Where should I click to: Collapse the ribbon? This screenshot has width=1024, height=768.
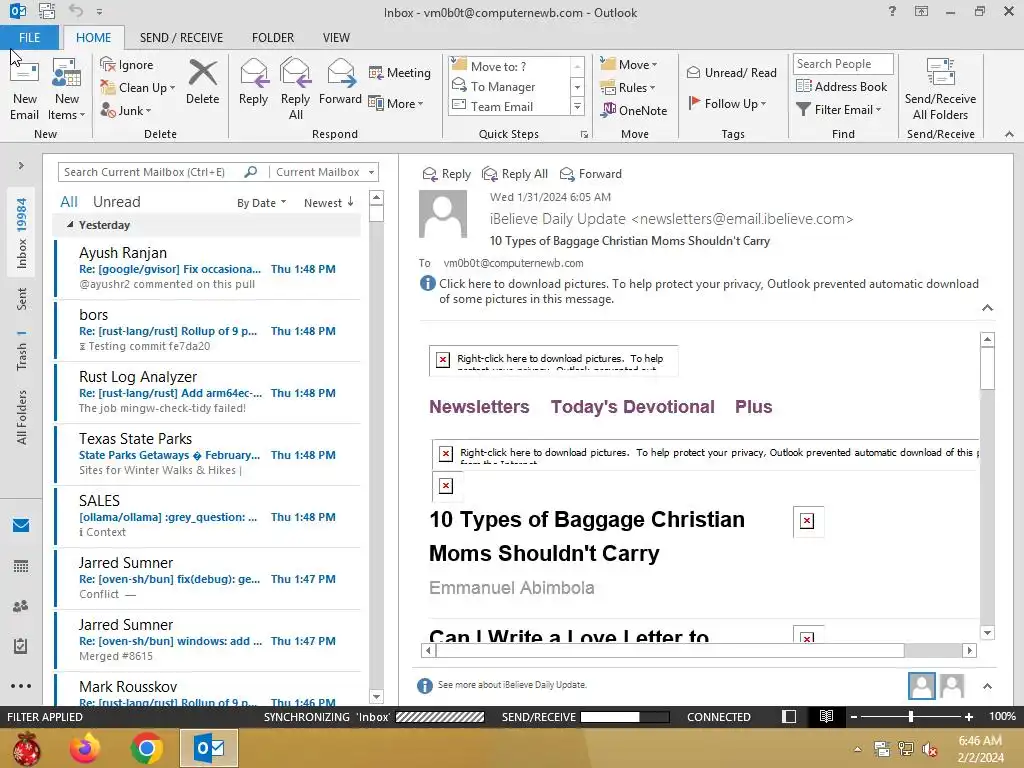tap(1009, 134)
